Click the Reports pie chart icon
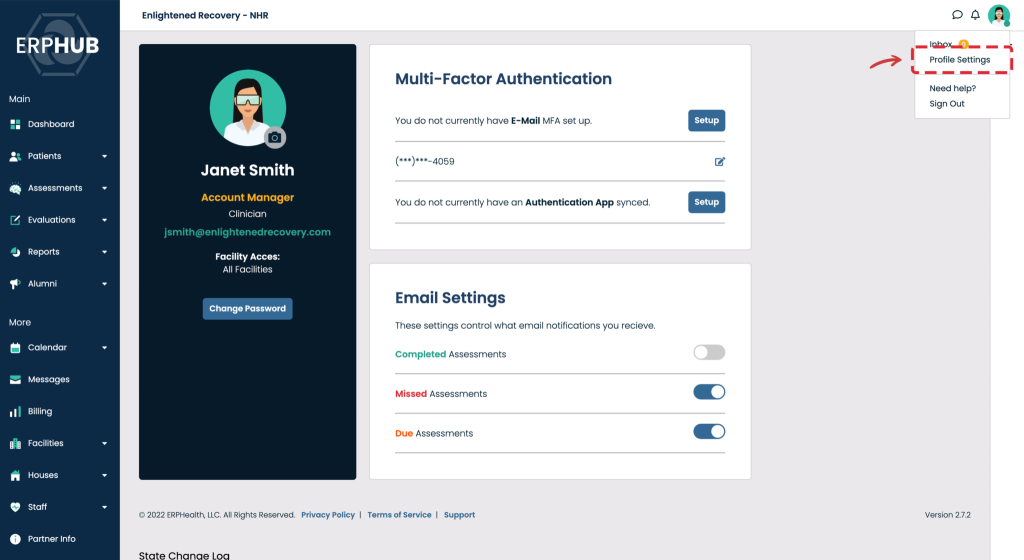1024x560 pixels. [x=15, y=252]
